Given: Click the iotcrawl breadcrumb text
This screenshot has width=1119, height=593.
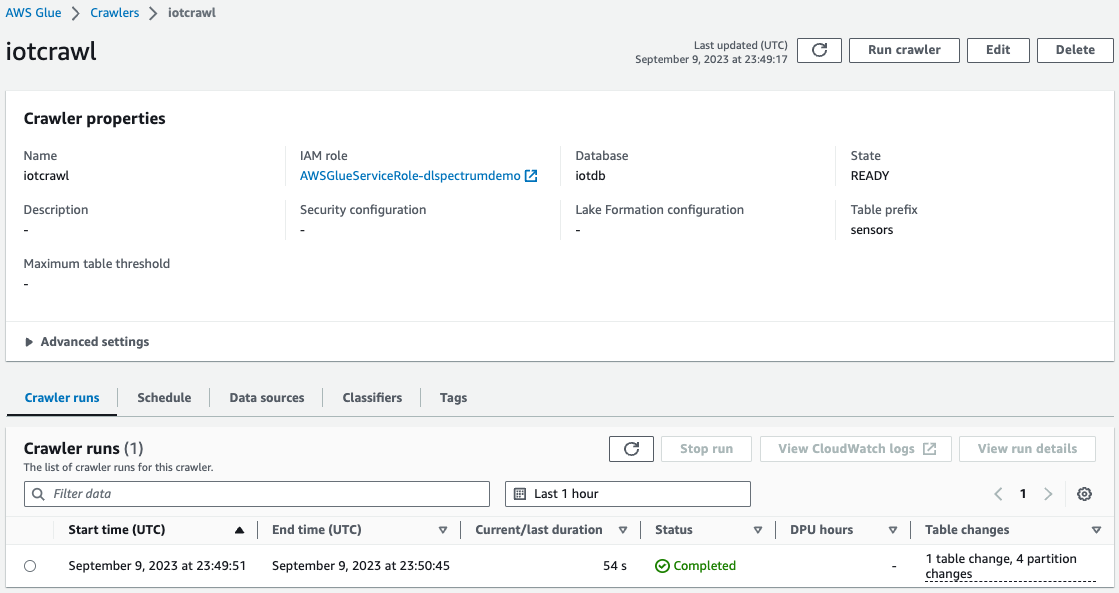Looking at the screenshot, I should [191, 13].
